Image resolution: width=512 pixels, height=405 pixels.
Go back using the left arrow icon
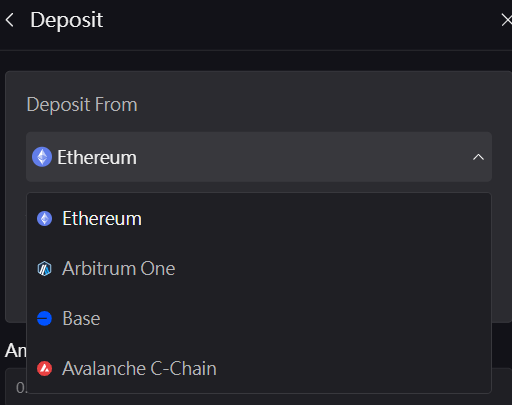point(10,20)
